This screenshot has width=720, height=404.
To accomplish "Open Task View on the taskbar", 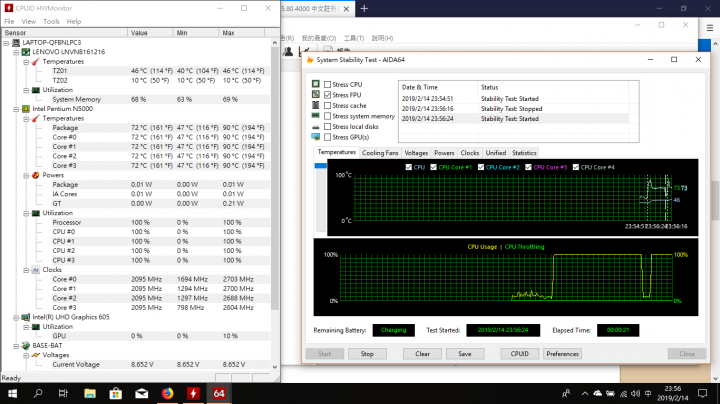I will (x=63, y=393).
